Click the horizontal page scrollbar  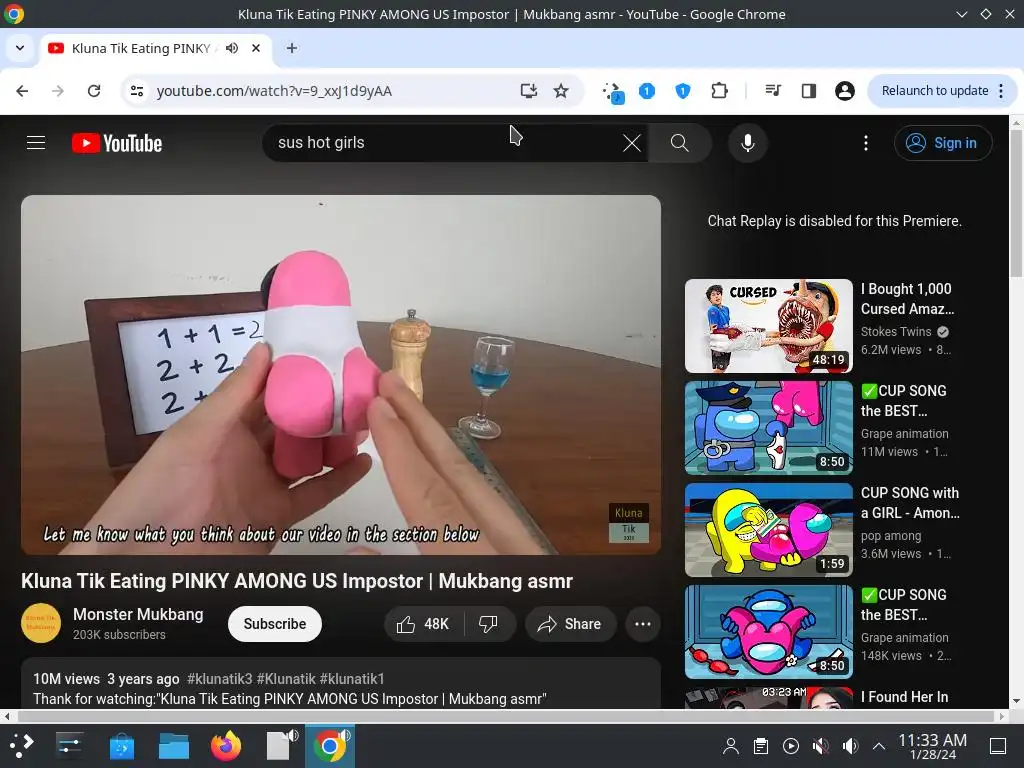coord(503,716)
